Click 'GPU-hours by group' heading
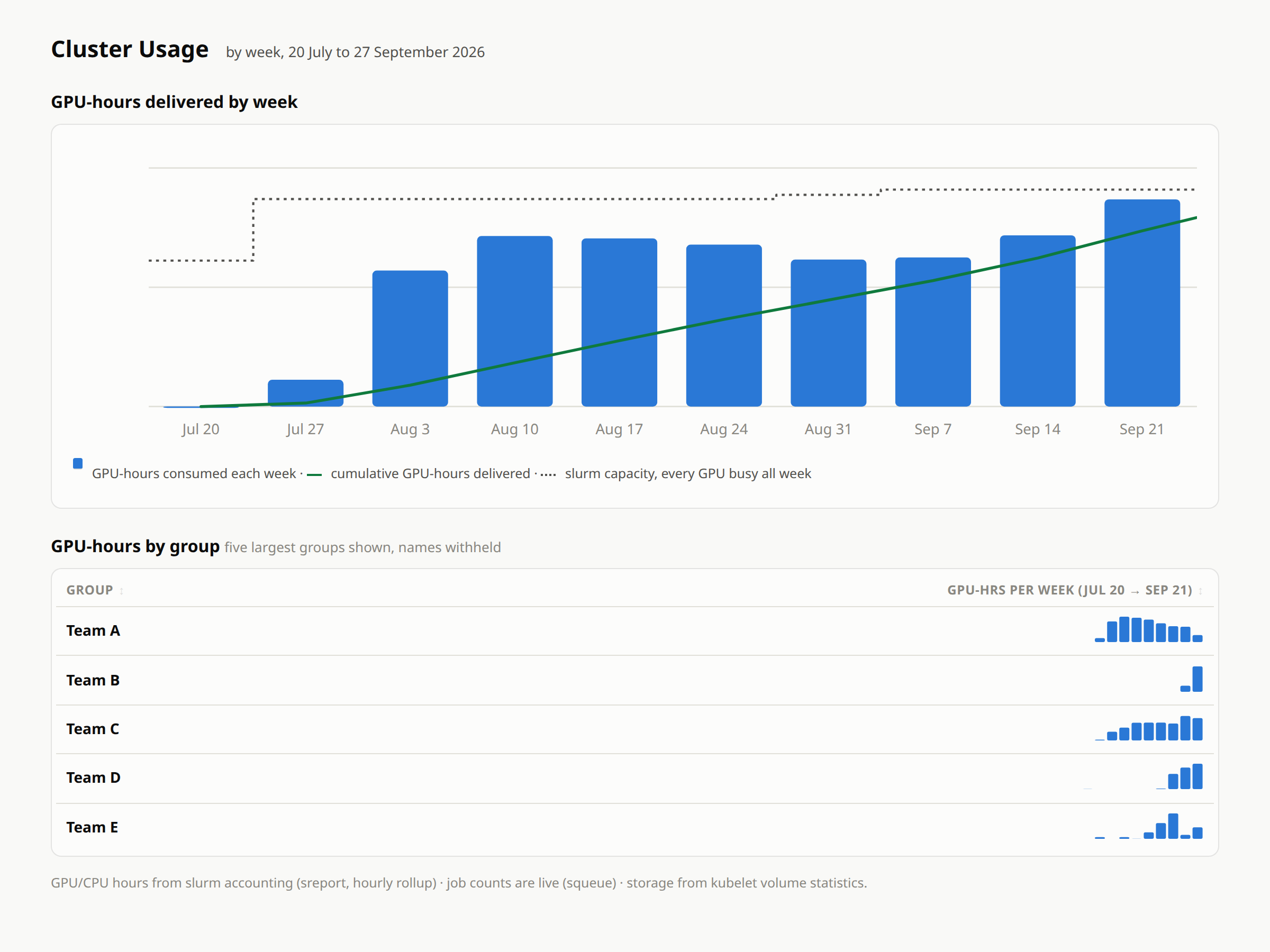The height and width of the screenshot is (952, 1270). pyautogui.click(x=135, y=546)
